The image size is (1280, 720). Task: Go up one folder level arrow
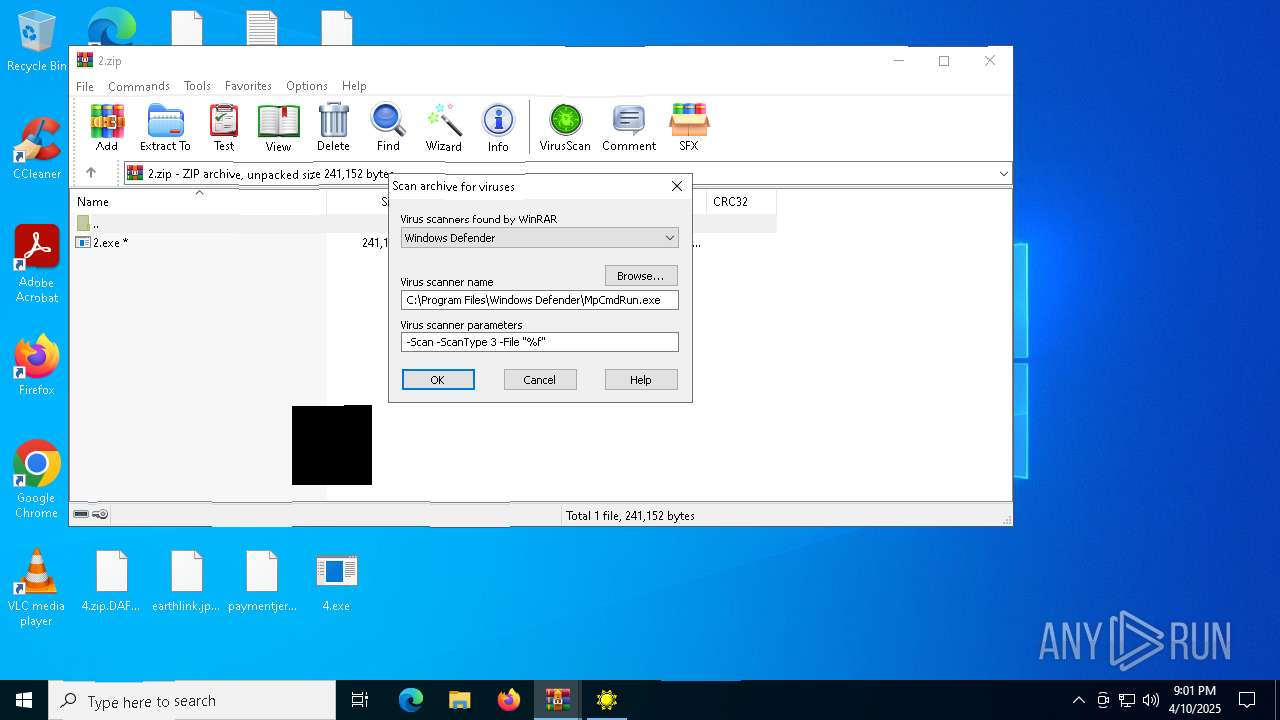click(91, 173)
